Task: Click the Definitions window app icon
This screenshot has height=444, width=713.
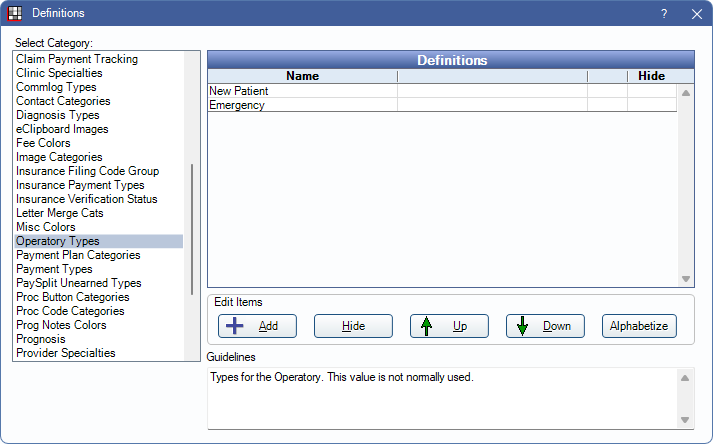Action: 14,13
